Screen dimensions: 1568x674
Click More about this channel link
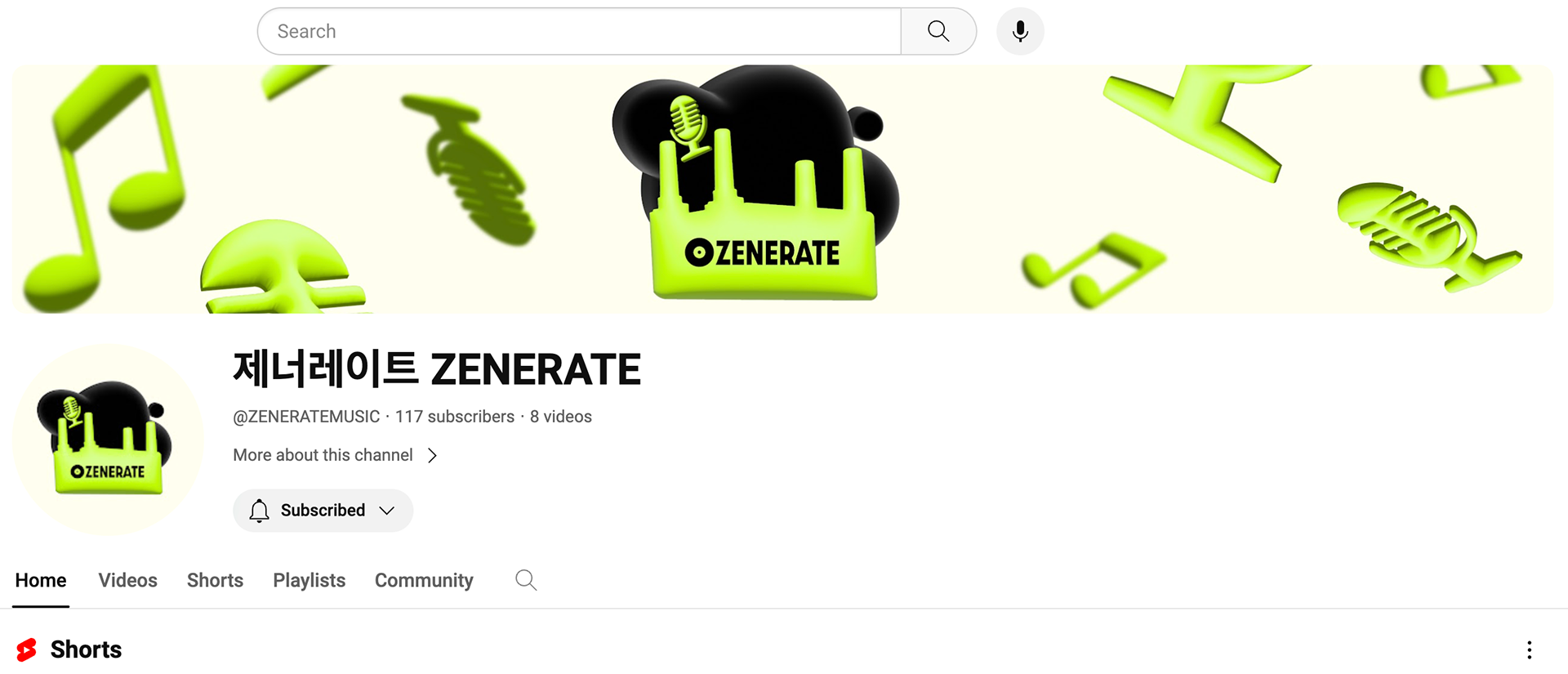pos(323,455)
